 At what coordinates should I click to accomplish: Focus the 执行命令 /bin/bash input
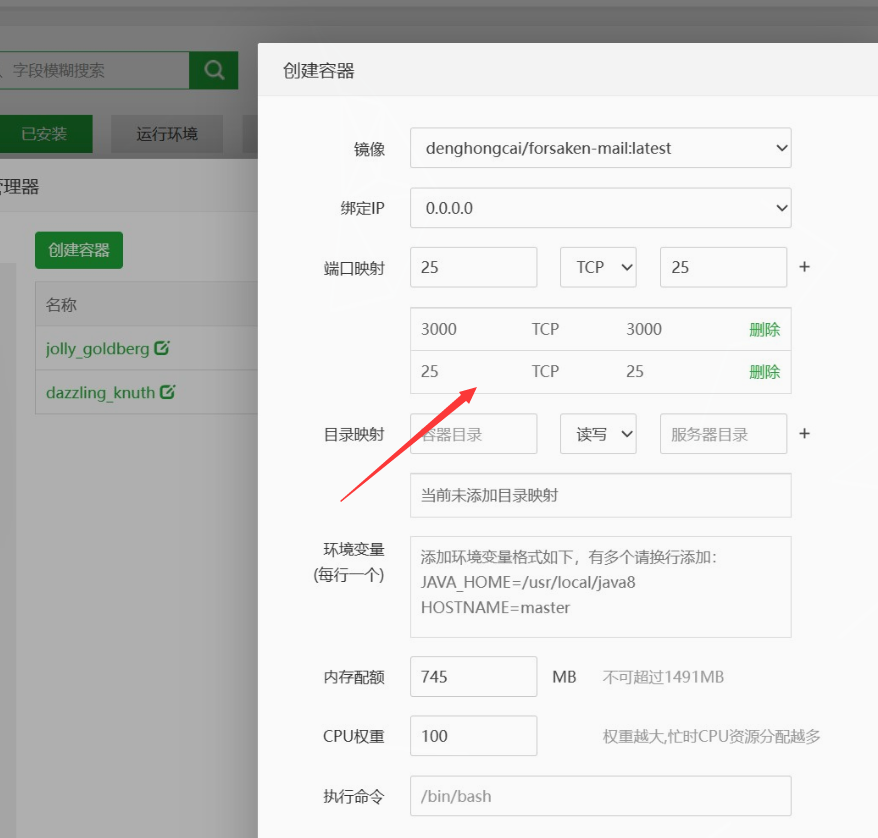point(600,796)
